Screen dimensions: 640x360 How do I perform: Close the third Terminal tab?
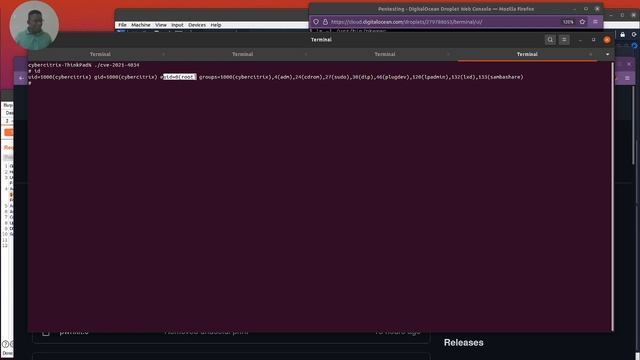[x=448, y=54]
